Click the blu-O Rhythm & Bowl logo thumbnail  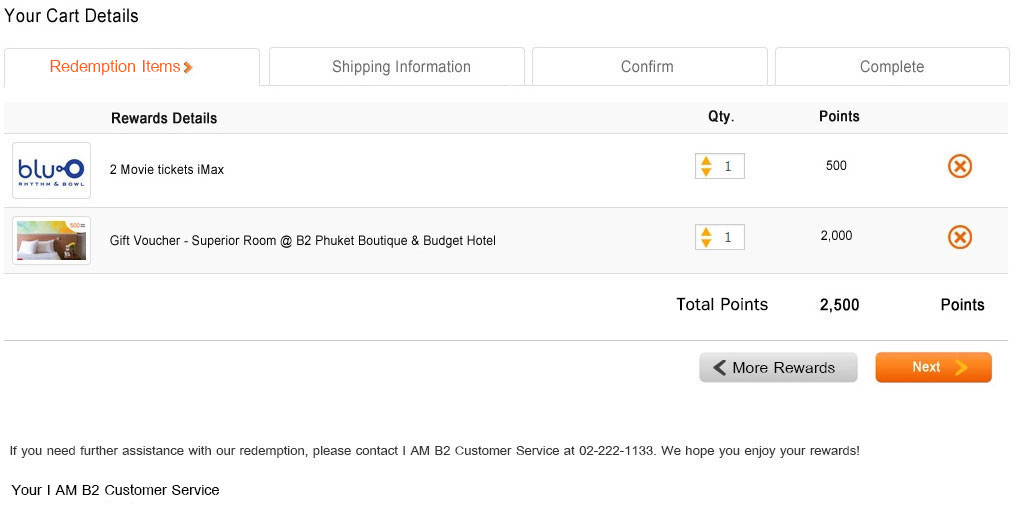click(51, 170)
